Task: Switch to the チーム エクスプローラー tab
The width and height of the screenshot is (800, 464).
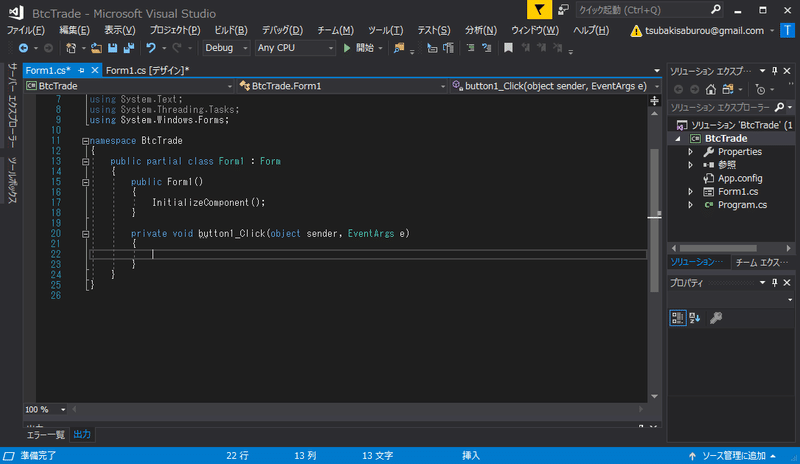Action: 762,262
